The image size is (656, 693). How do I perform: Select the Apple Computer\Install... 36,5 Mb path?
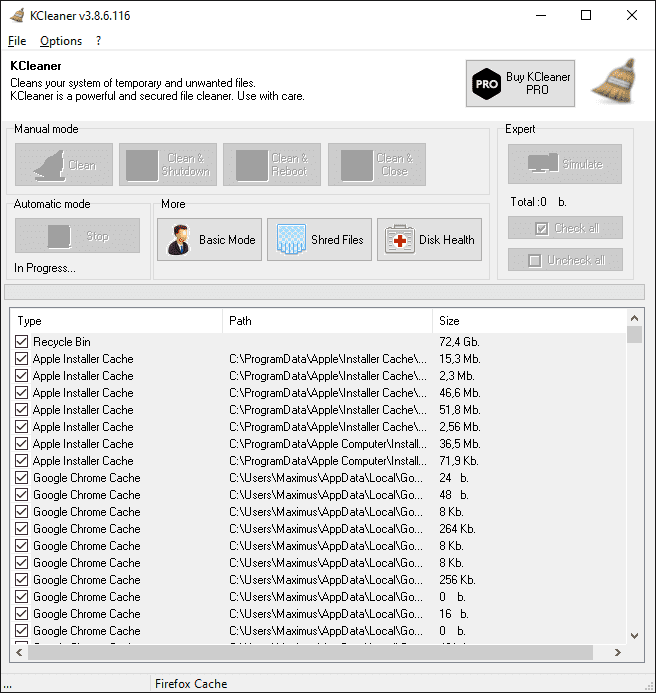pos(328,444)
